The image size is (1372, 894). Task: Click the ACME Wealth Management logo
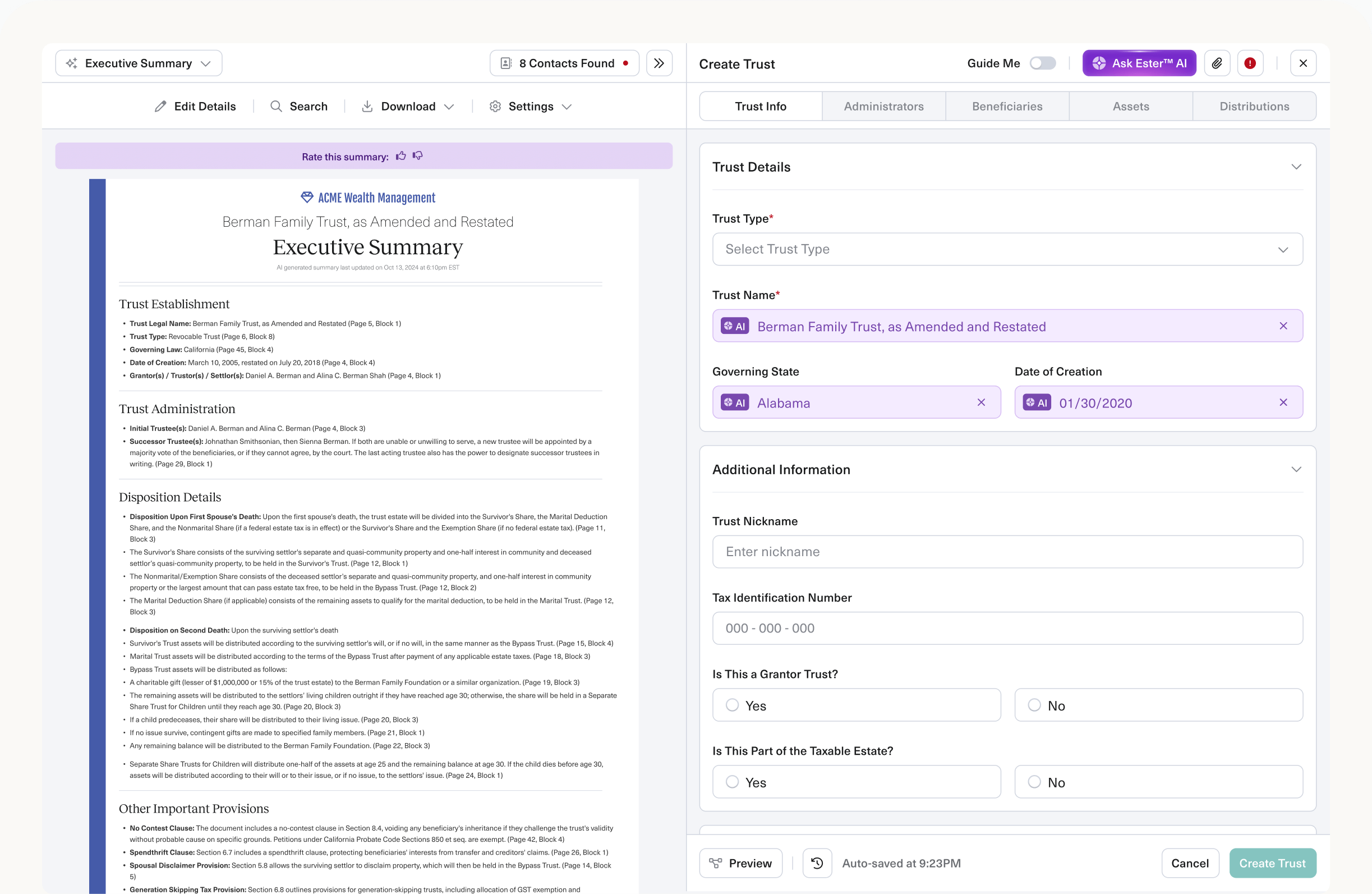368,197
